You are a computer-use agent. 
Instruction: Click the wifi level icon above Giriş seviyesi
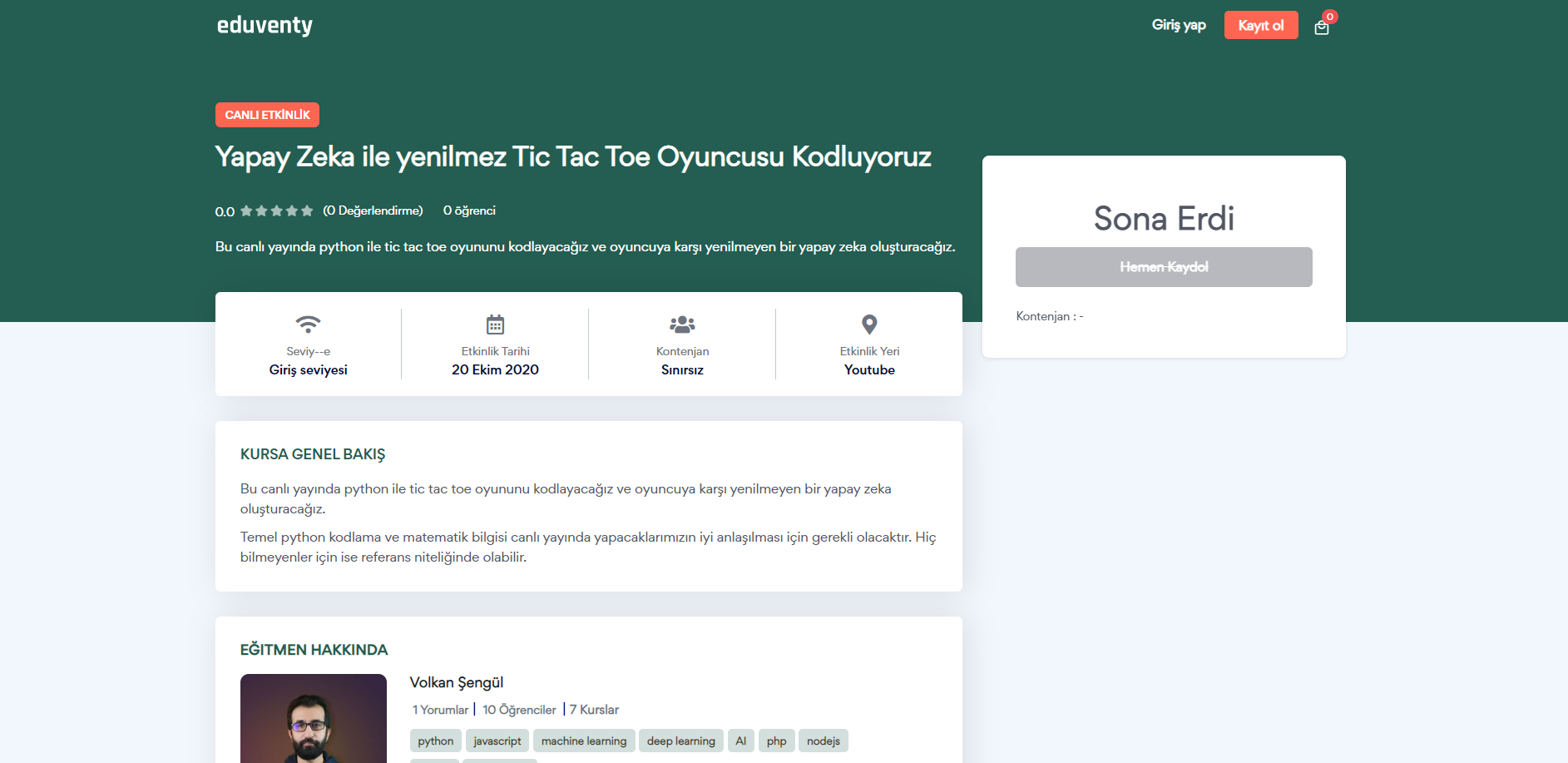(x=308, y=324)
